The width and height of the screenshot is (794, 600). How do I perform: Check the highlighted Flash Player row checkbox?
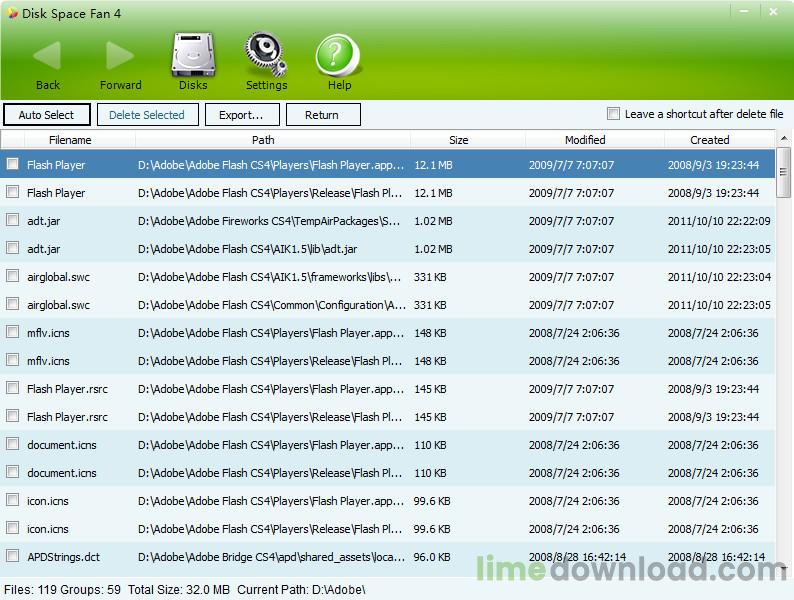coord(13,164)
